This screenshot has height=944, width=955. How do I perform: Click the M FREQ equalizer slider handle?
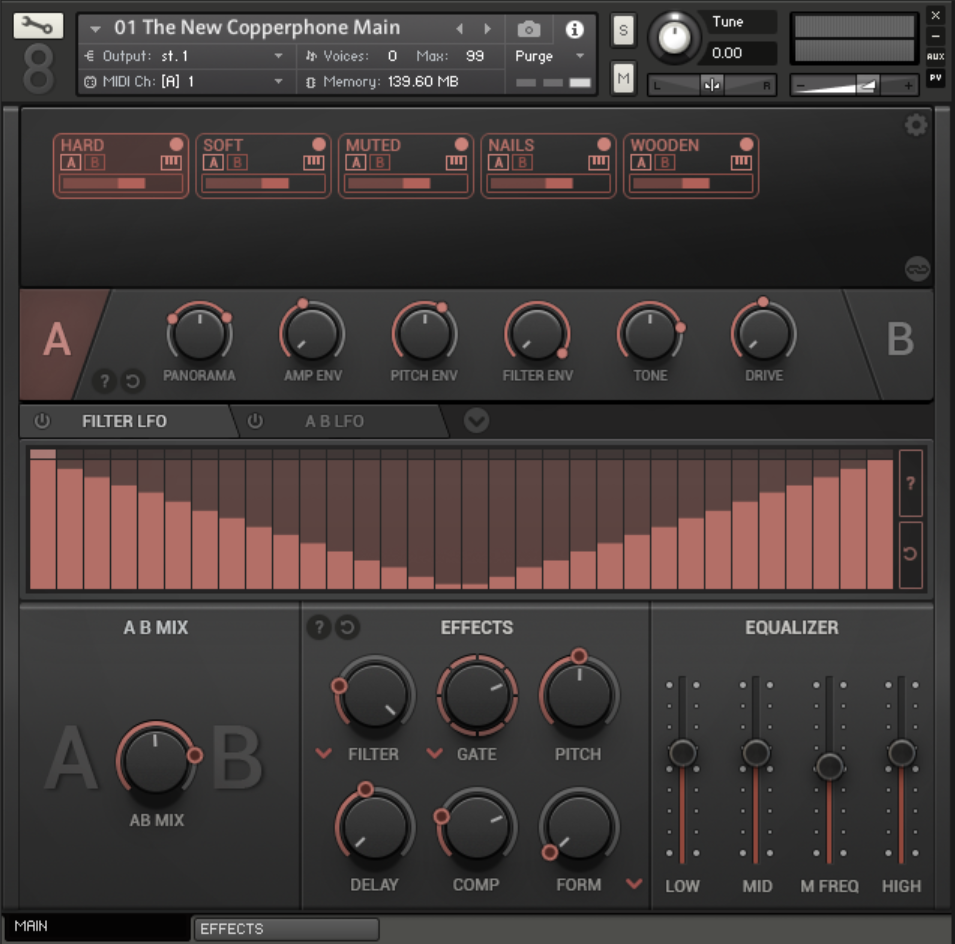[x=829, y=766]
